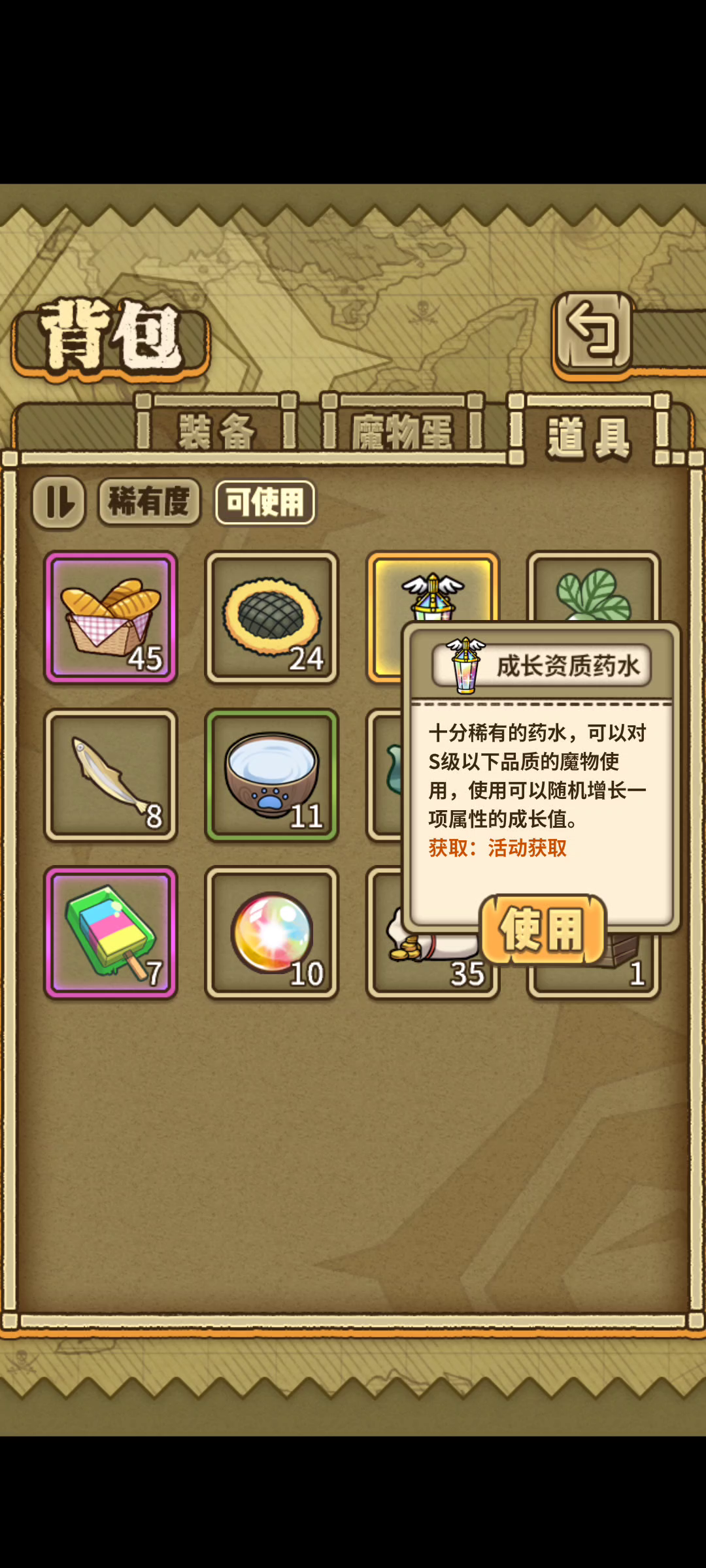706x1568 pixels.
Task: Go back with the return arrow button
Action: click(x=594, y=332)
